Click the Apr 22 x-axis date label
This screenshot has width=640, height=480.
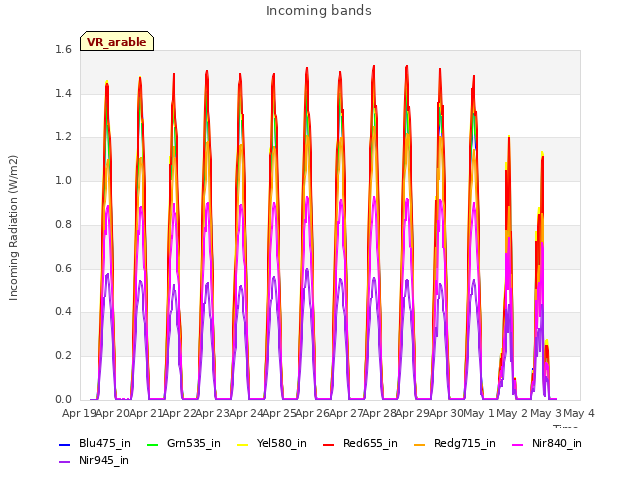point(180,413)
